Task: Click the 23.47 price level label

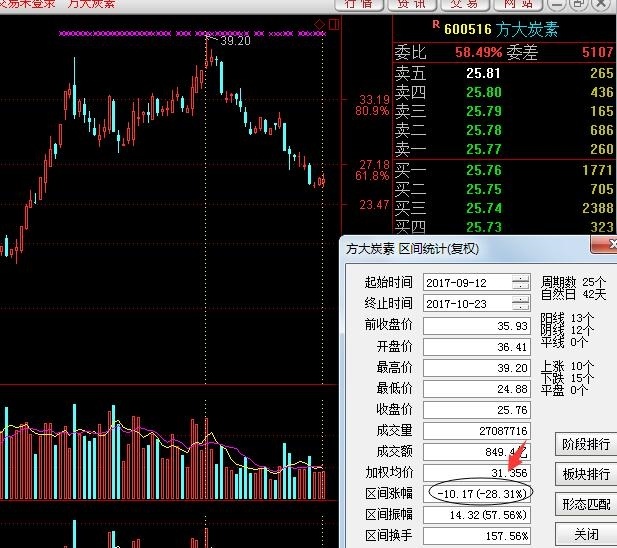Action: pos(374,205)
